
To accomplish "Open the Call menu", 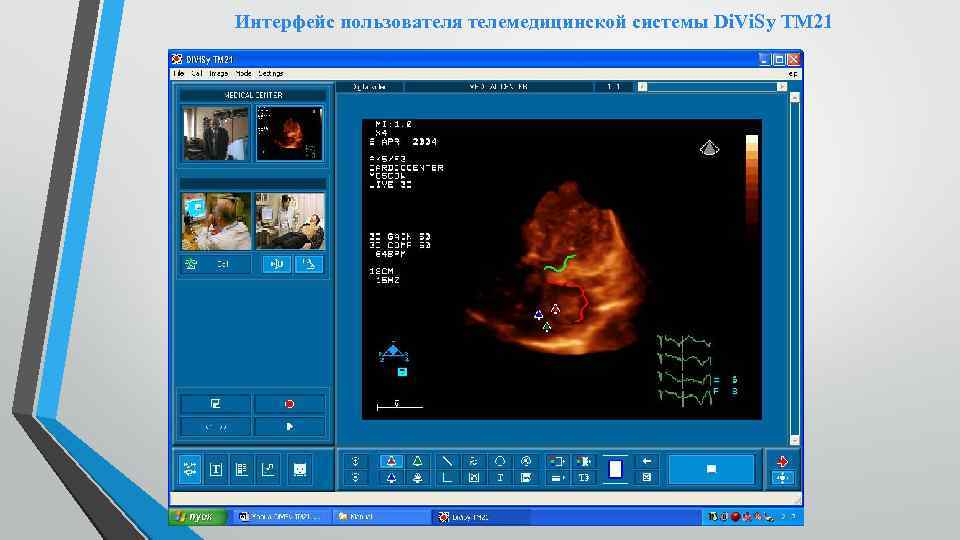I will [x=197, y=73].
